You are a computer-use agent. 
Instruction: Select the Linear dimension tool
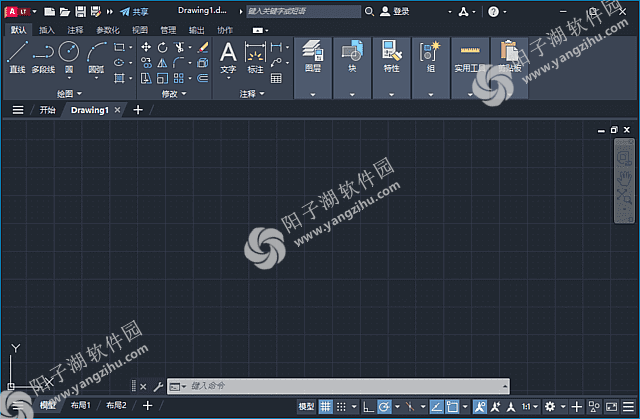point(276,47)
